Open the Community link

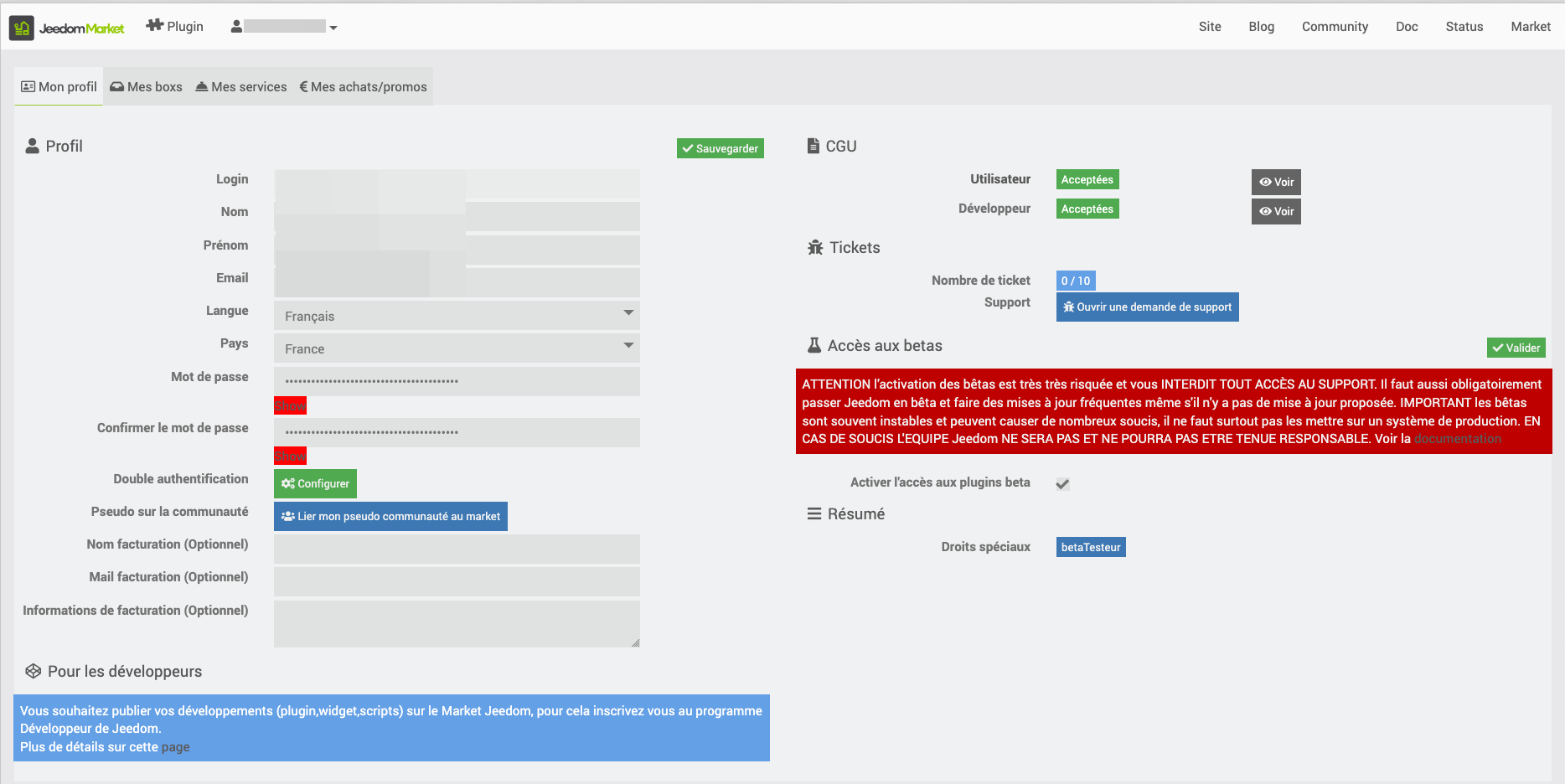pyautogui.click(x=1335, y=27)
